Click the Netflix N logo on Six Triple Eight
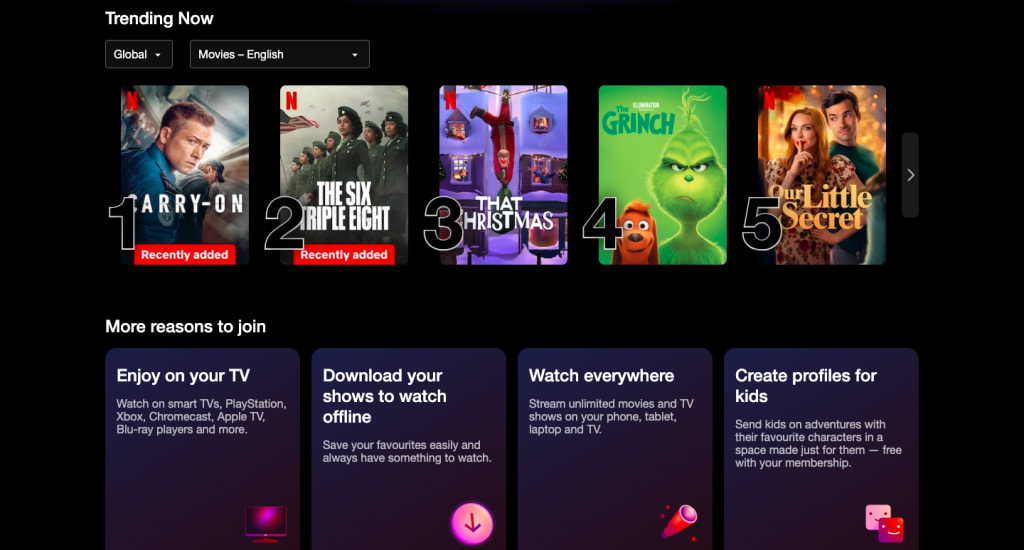 click(292, 101)
